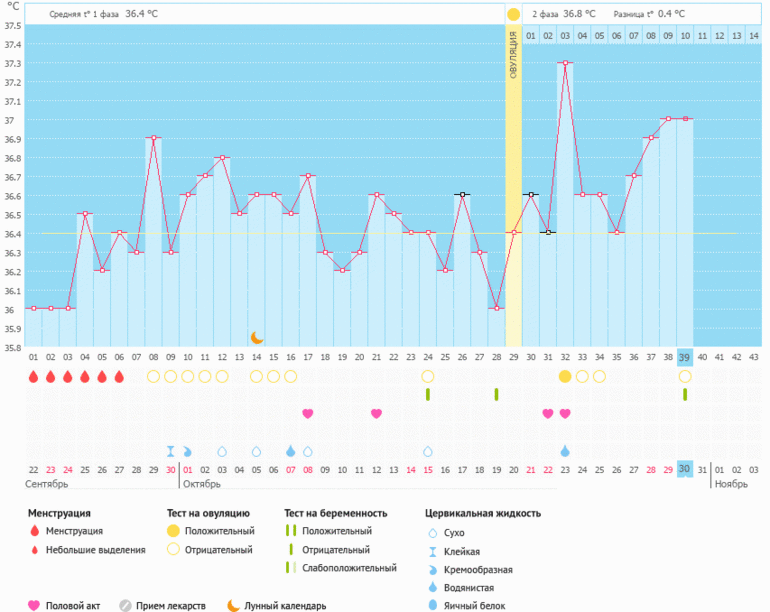Click the yellow ovulation sun icon at top
770x612 pixels.
coord(513,14)
